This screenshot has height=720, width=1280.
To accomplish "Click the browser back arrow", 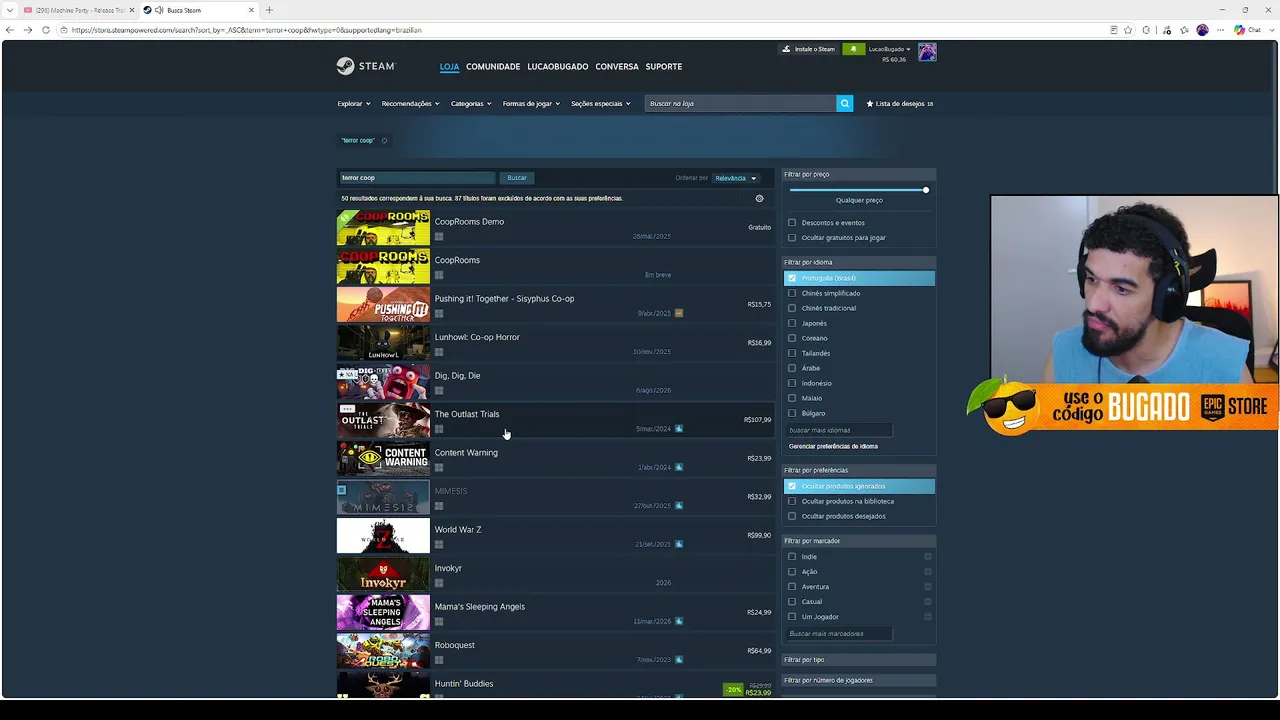I will pyautogui.click(x=10, y=30).
